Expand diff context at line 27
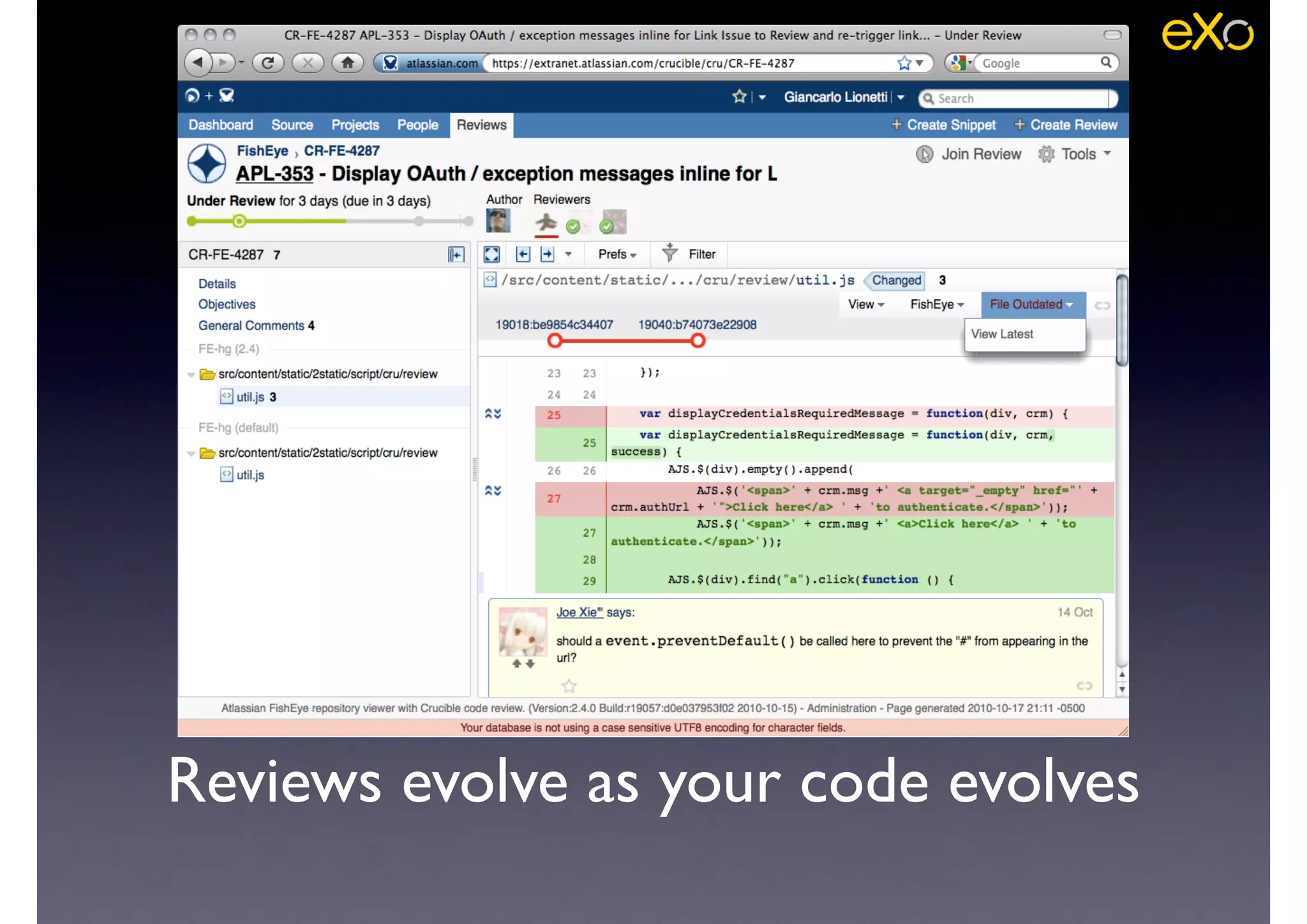The width and height of the screenshot is (1307, 924). (493, 490)
